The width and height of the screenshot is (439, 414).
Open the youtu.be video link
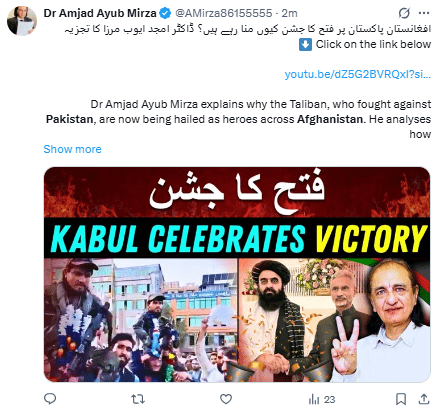358,74
